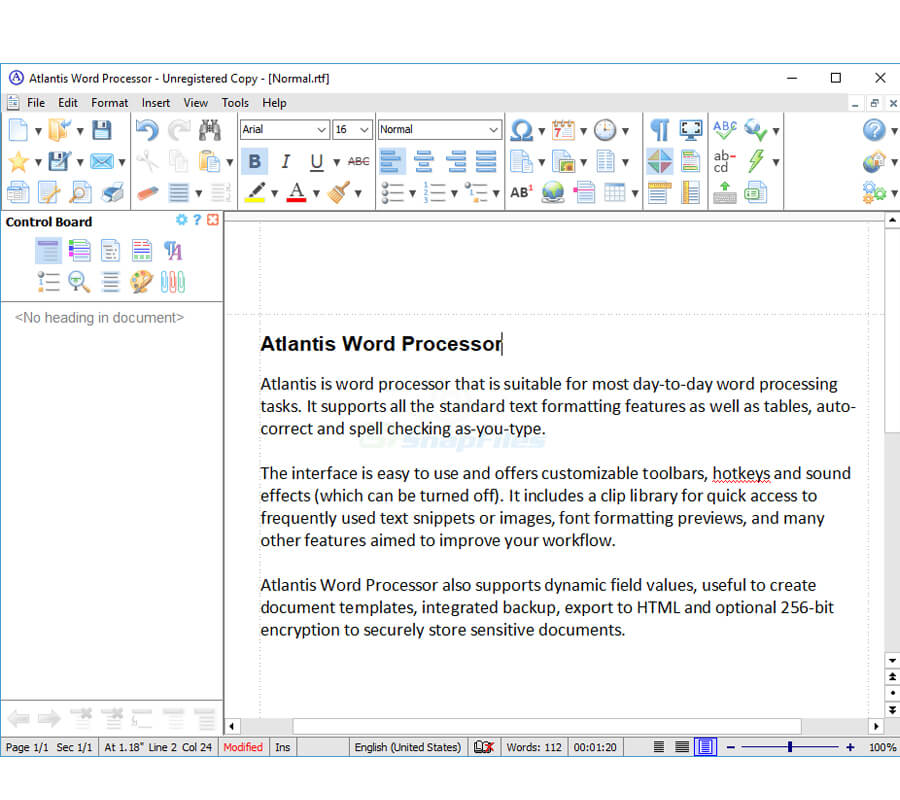Click the Find binoculars icon

click(210, 130)
